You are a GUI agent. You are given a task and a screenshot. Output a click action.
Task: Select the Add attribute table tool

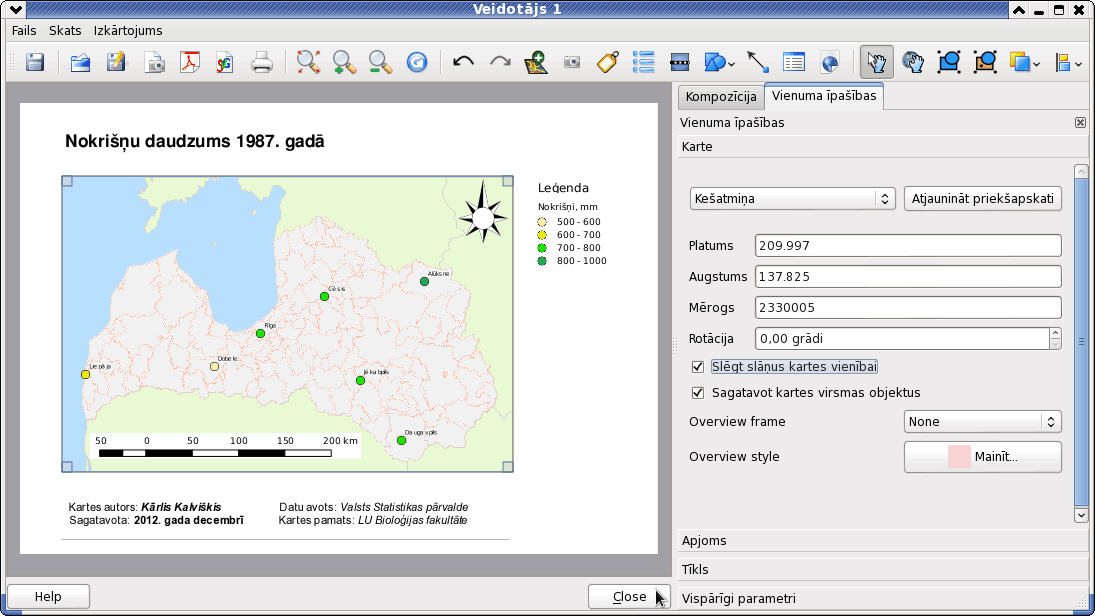(794, 62)
